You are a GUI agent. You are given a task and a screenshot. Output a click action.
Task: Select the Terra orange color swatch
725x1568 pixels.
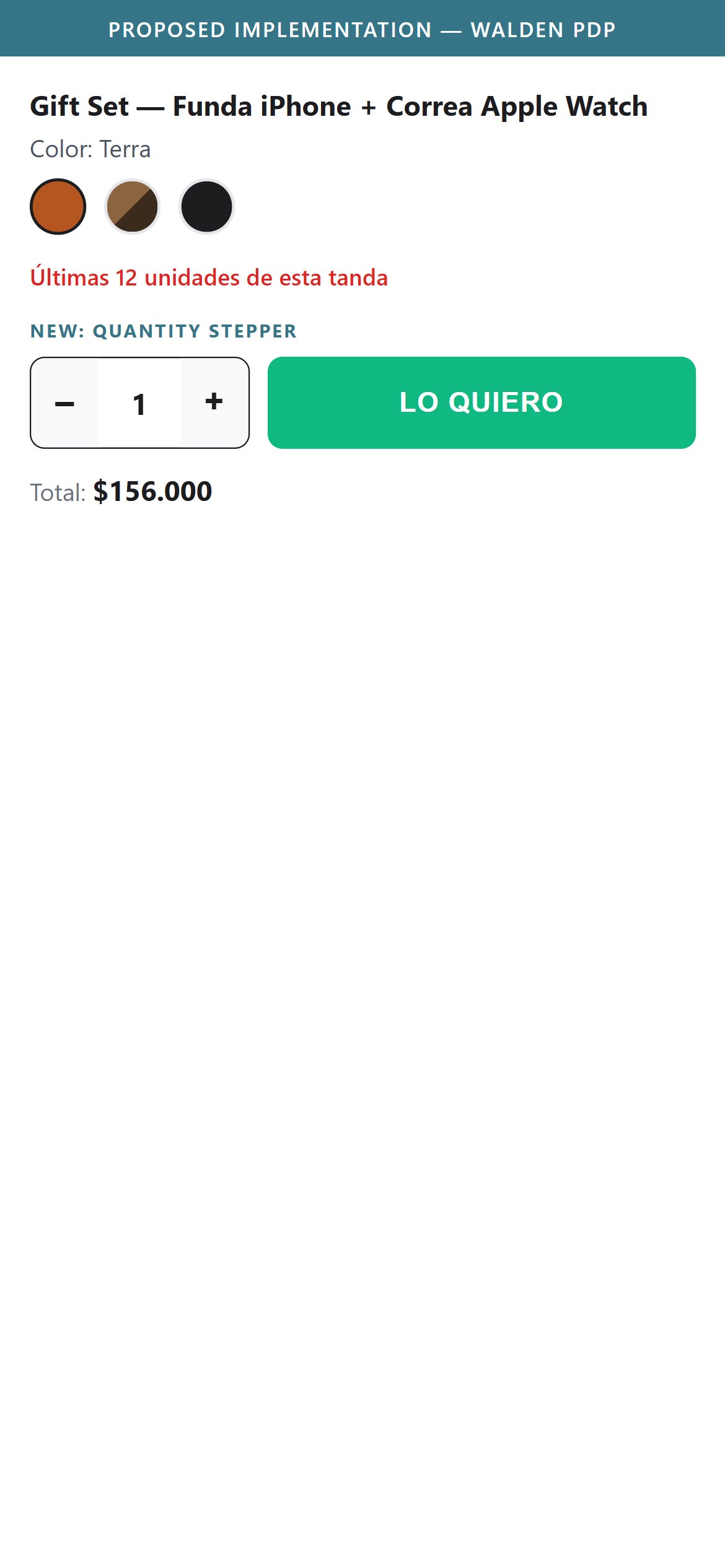point(58,206)
